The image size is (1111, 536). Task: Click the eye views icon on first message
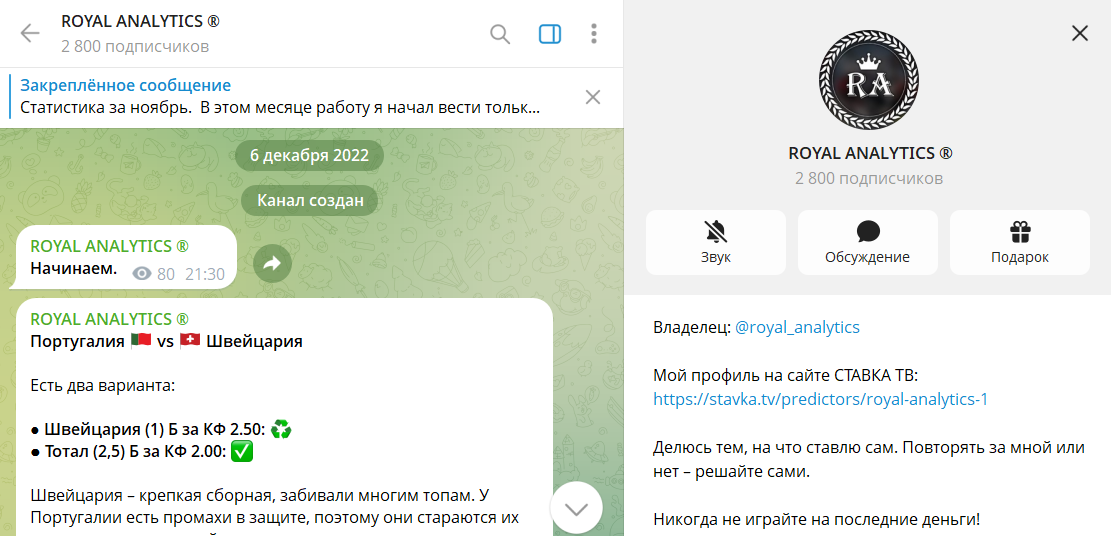142,273
